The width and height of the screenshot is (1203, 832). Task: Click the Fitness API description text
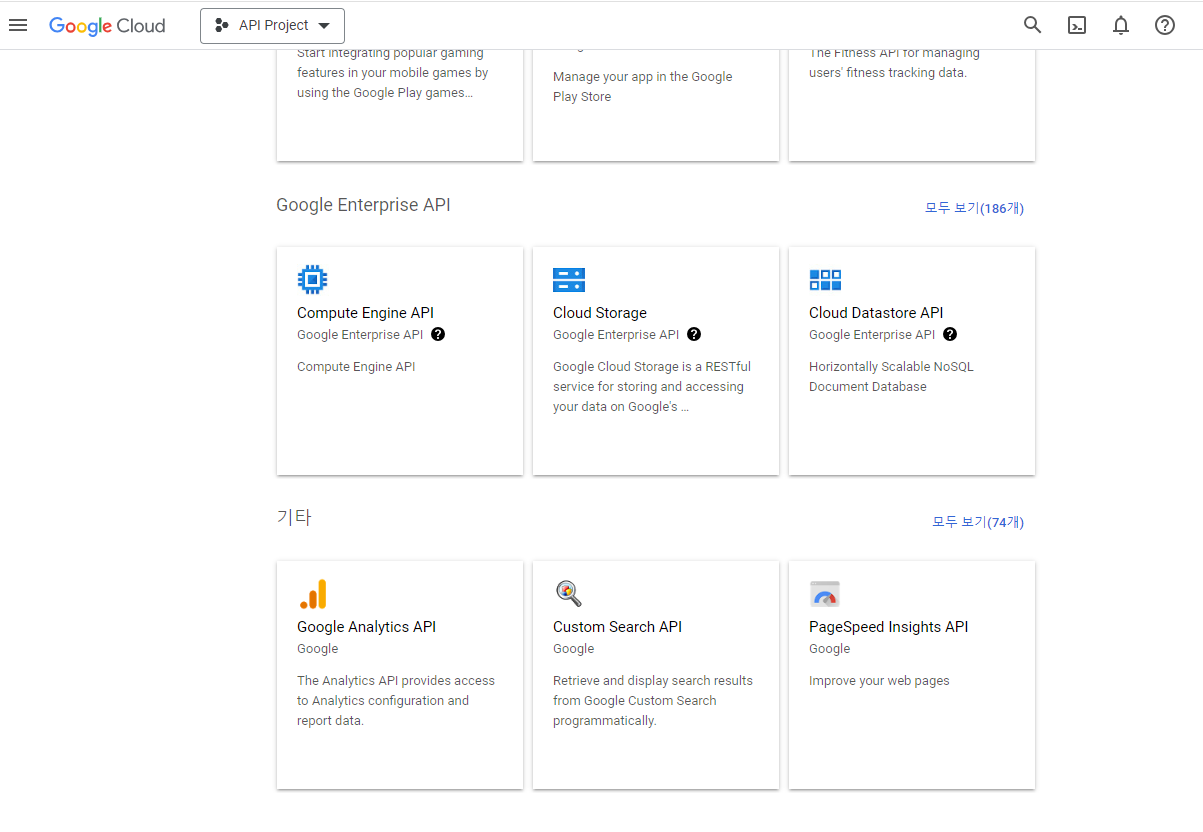(894, 63)
